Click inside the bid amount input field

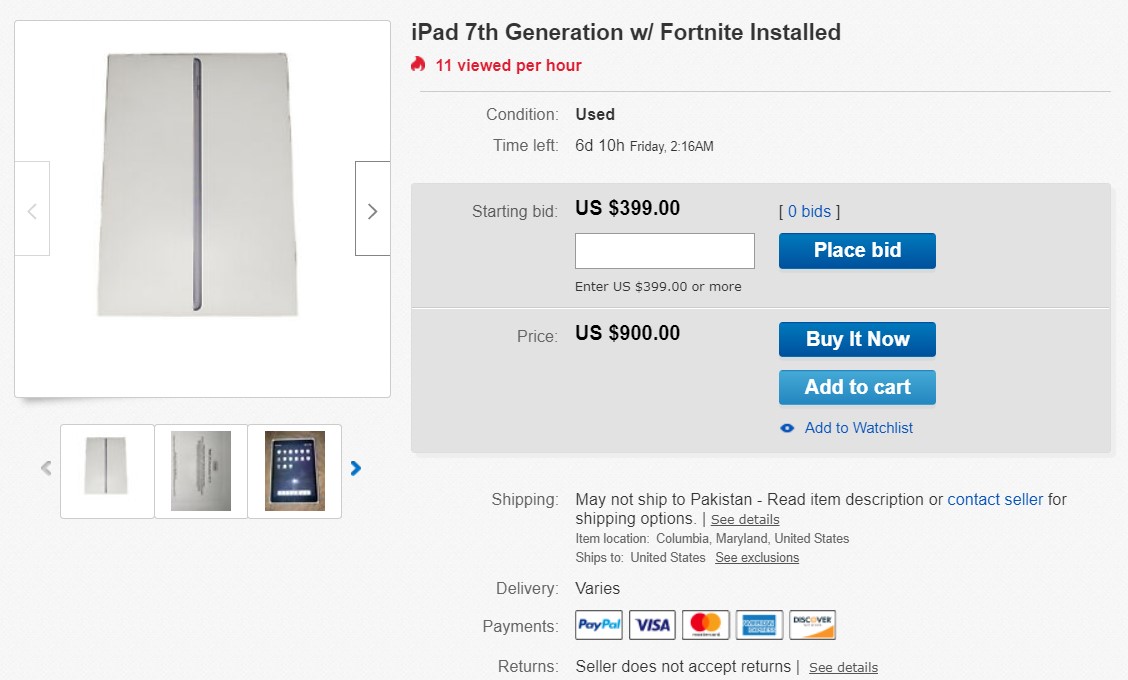[664, 250]
